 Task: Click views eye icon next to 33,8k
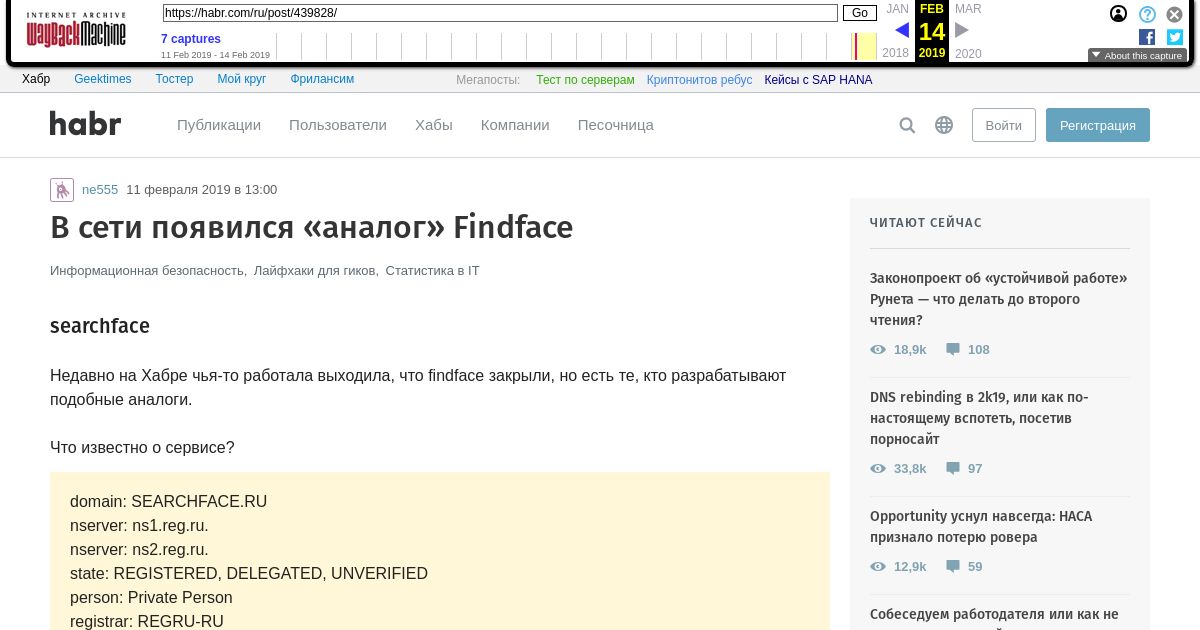[878, 469]
